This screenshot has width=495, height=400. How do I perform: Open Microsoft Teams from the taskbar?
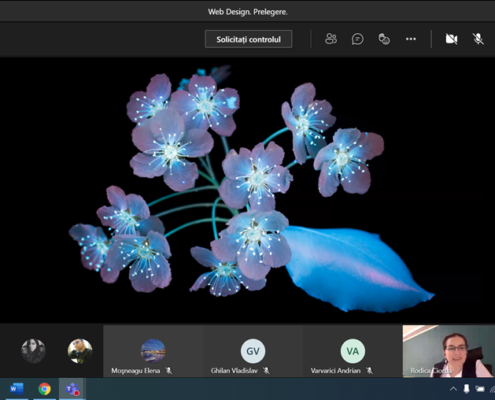coord(72,389)
